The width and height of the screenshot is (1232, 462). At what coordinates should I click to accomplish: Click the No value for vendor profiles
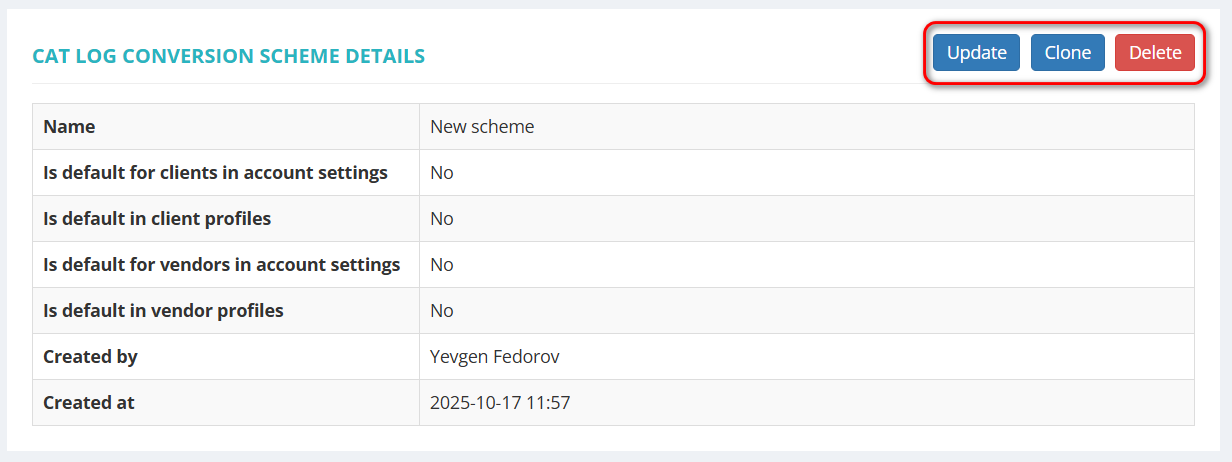click(x=442, y=311)
